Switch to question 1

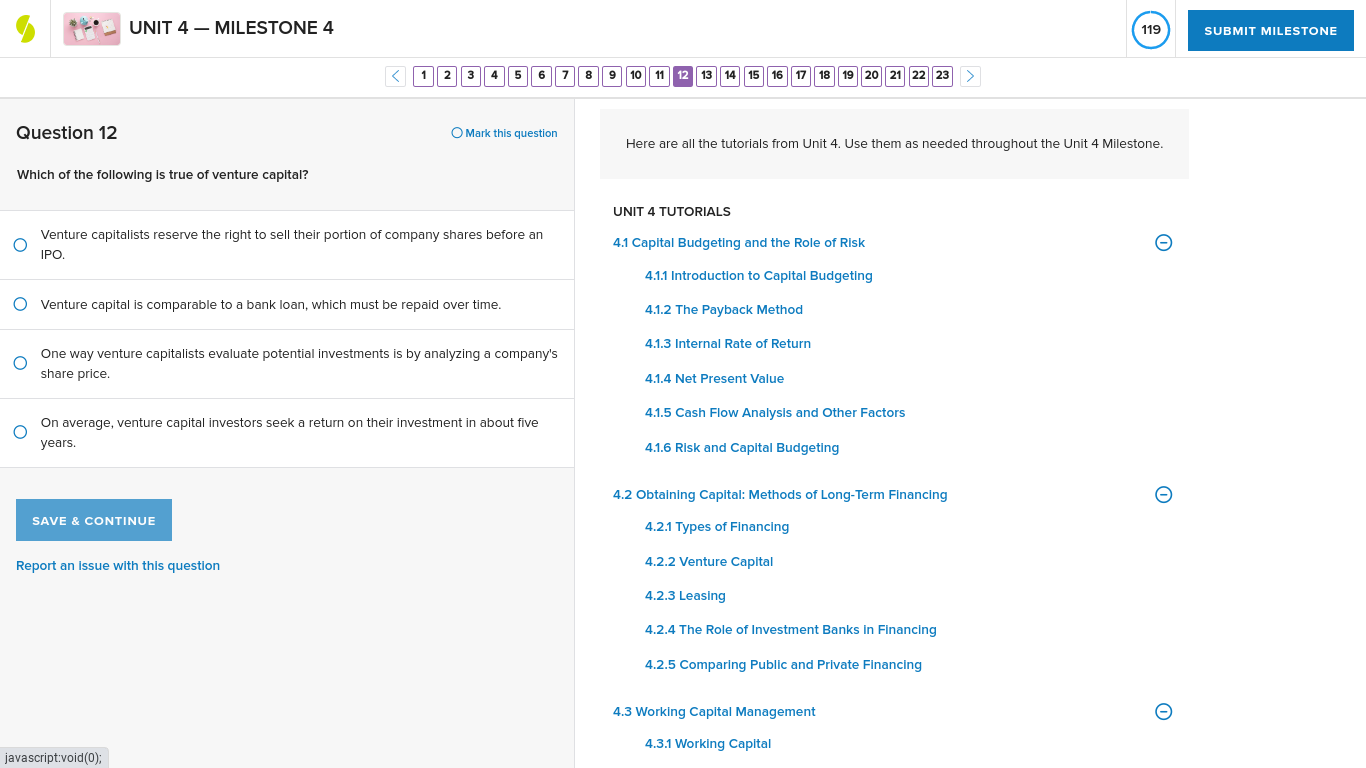tap(423, 75)
